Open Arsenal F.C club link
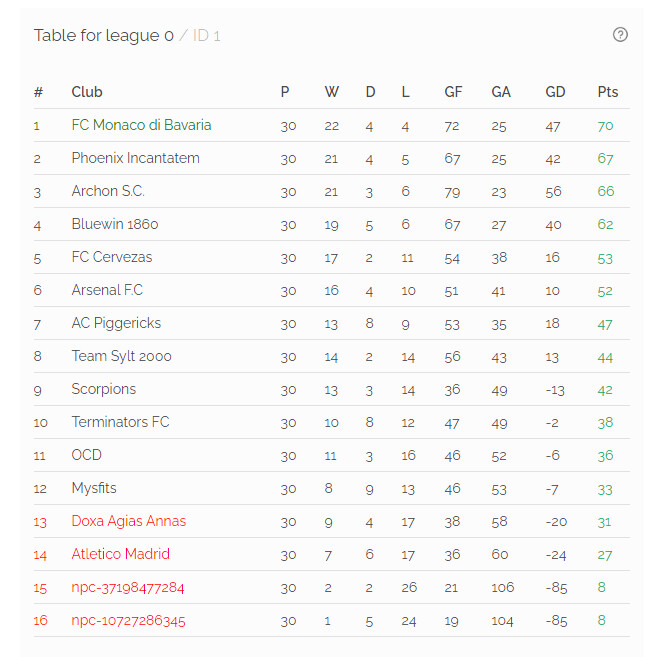The image size is (652, 657). pos(107,290)
